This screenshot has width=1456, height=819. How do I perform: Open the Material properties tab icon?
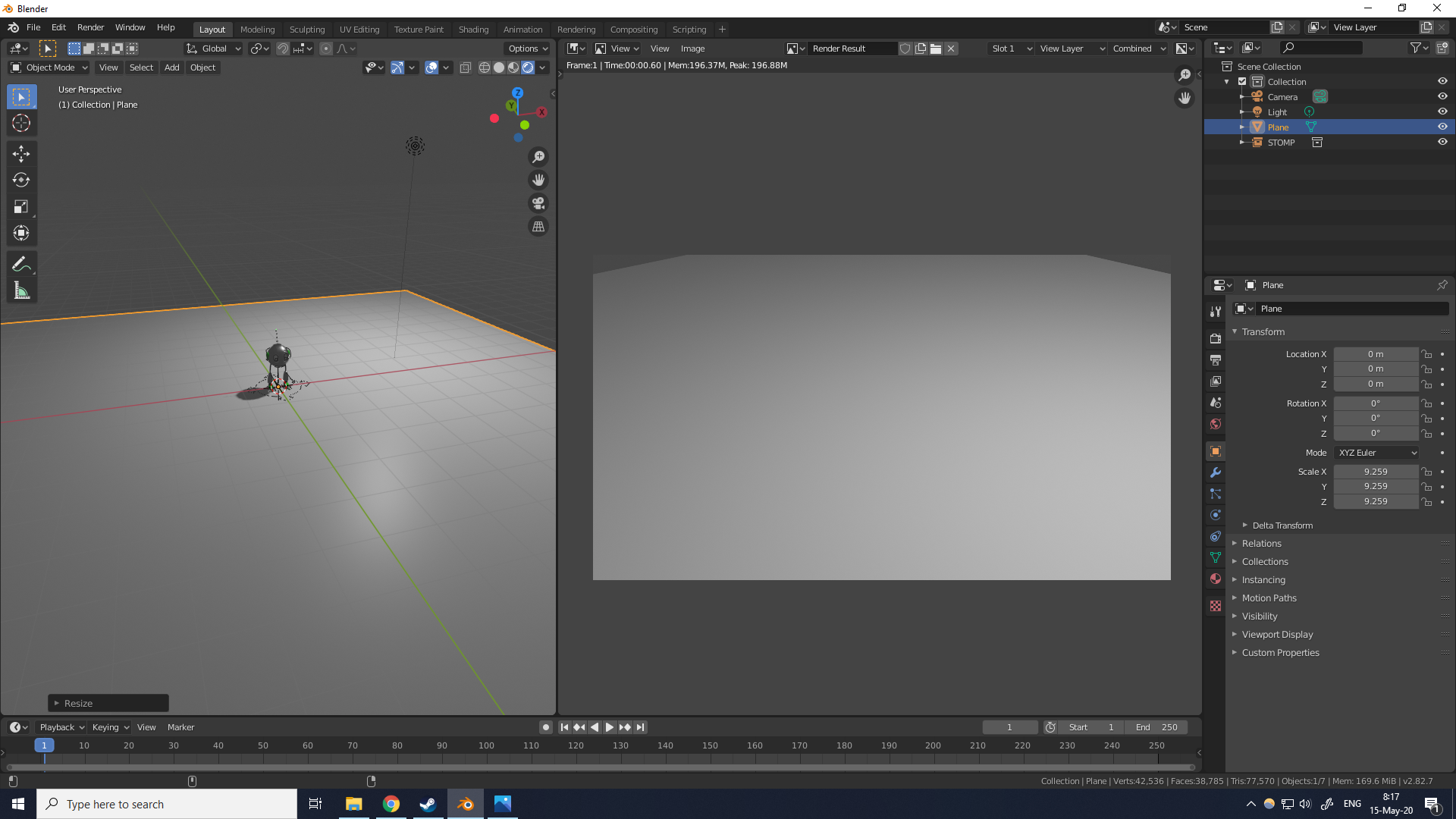(x=1216, y=579)
